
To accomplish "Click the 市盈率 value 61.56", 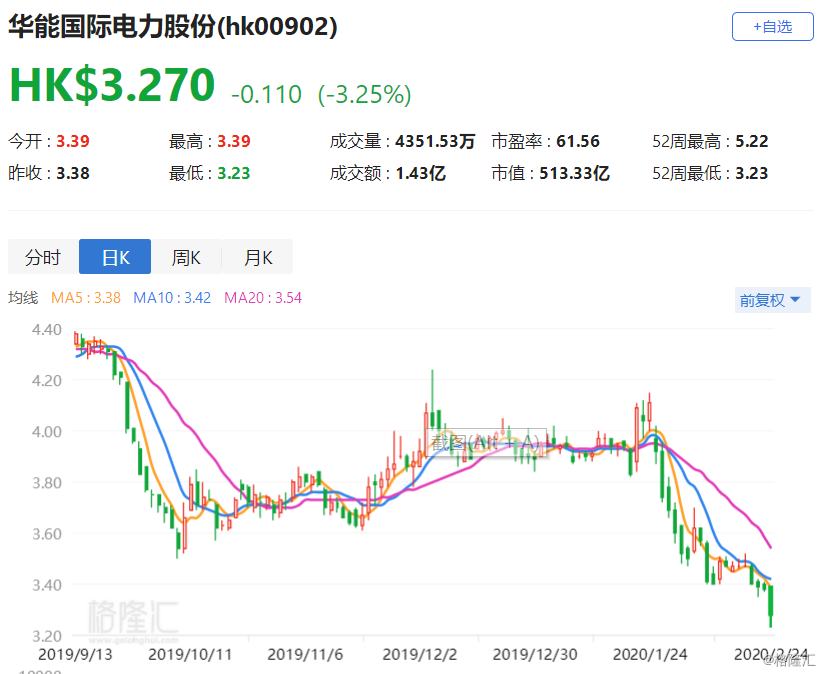I will pyautogui.click(x=578, y=141).
